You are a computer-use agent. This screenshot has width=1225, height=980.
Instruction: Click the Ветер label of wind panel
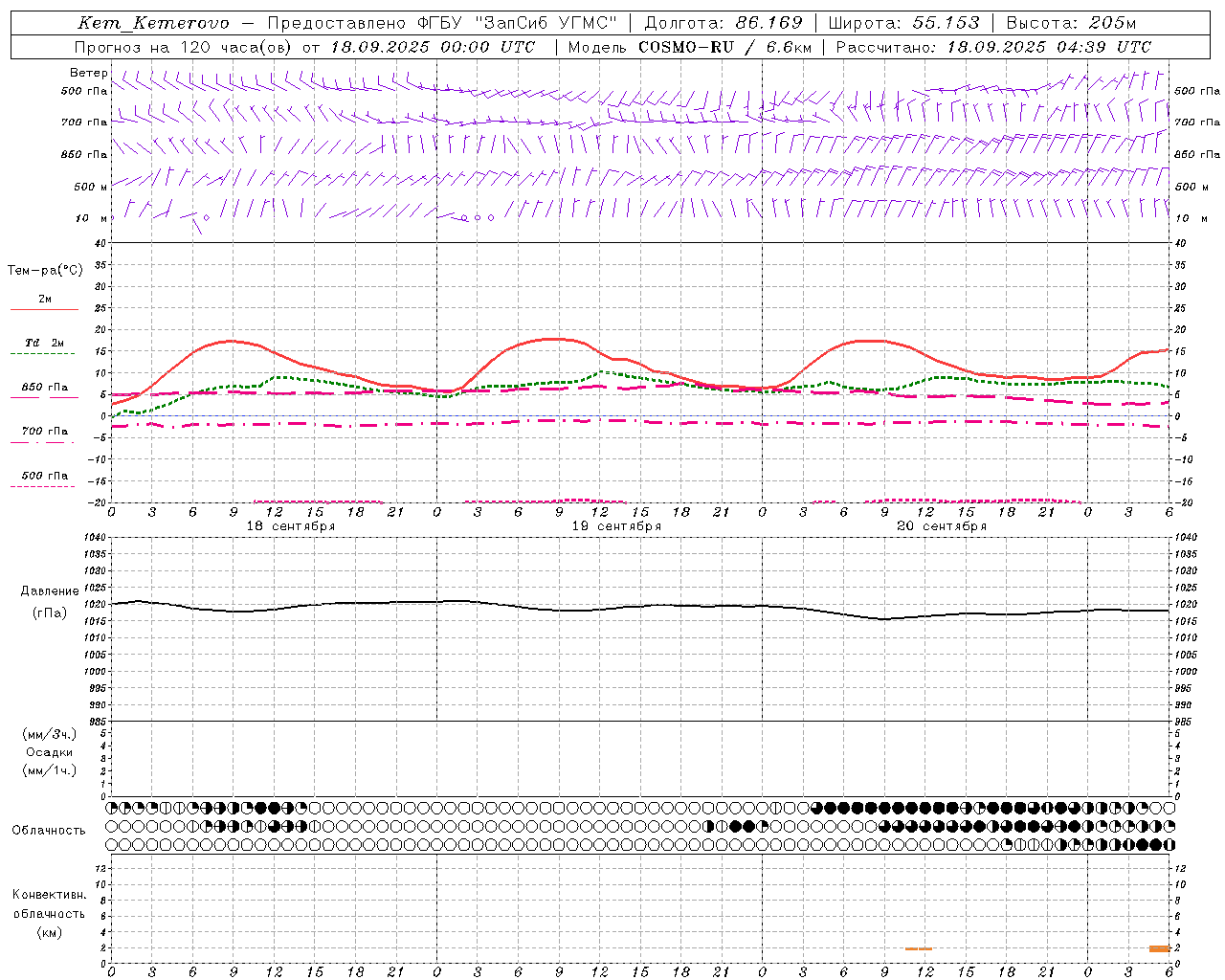pyautogui.click(x=88, y=73)
